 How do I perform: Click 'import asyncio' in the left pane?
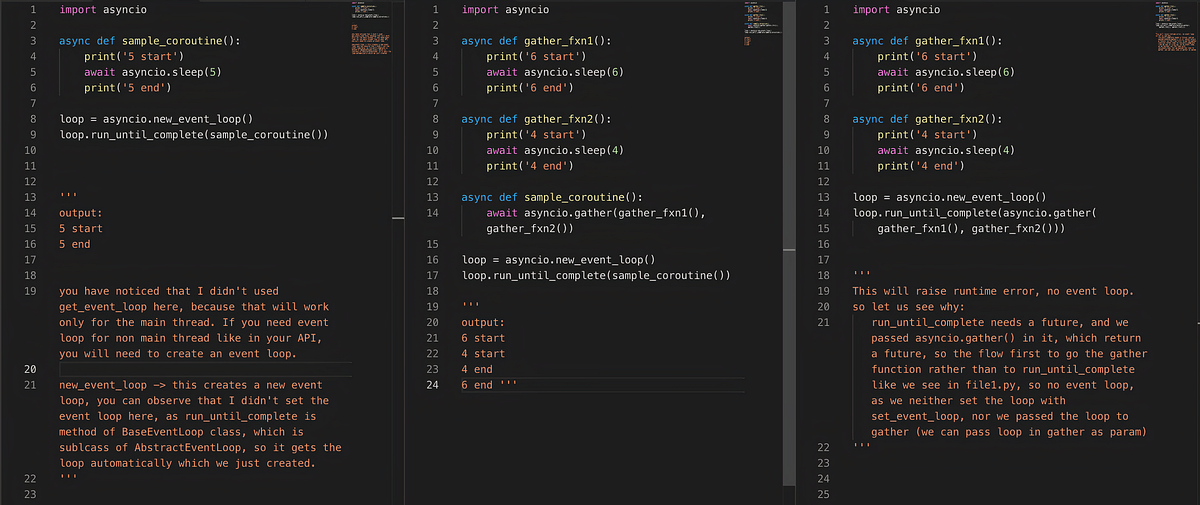pos(103,10)
